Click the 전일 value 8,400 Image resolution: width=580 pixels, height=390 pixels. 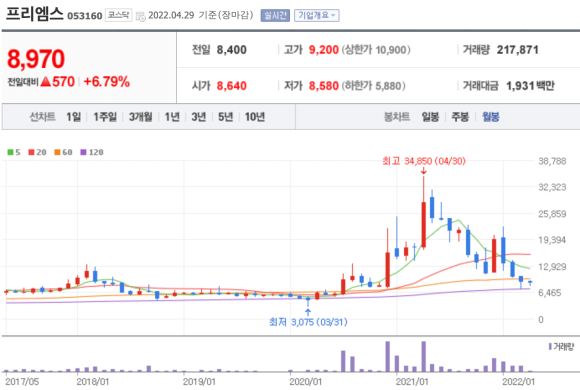pos(232,50)
